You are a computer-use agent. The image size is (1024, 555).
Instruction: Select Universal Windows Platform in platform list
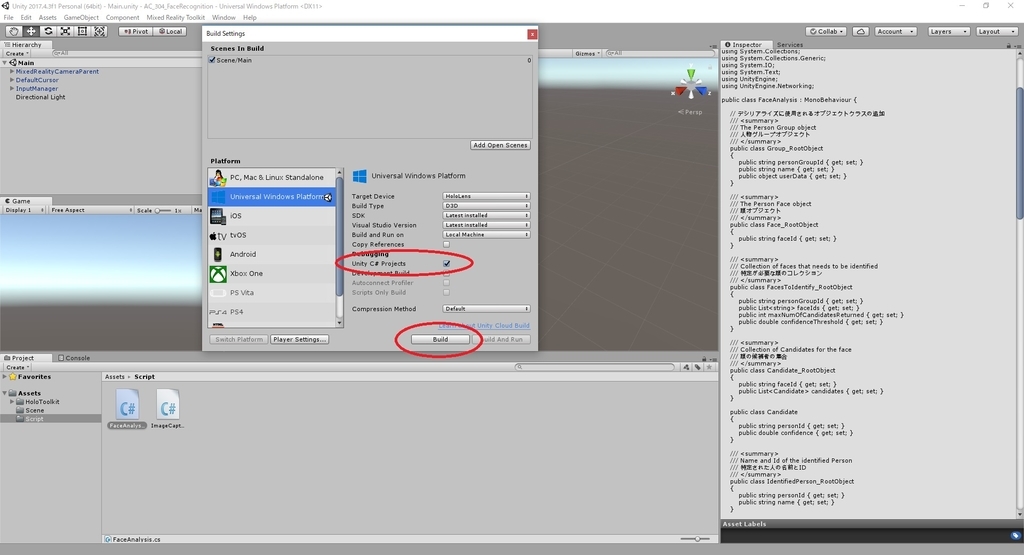pyautogui.click(x=271, y=197)
